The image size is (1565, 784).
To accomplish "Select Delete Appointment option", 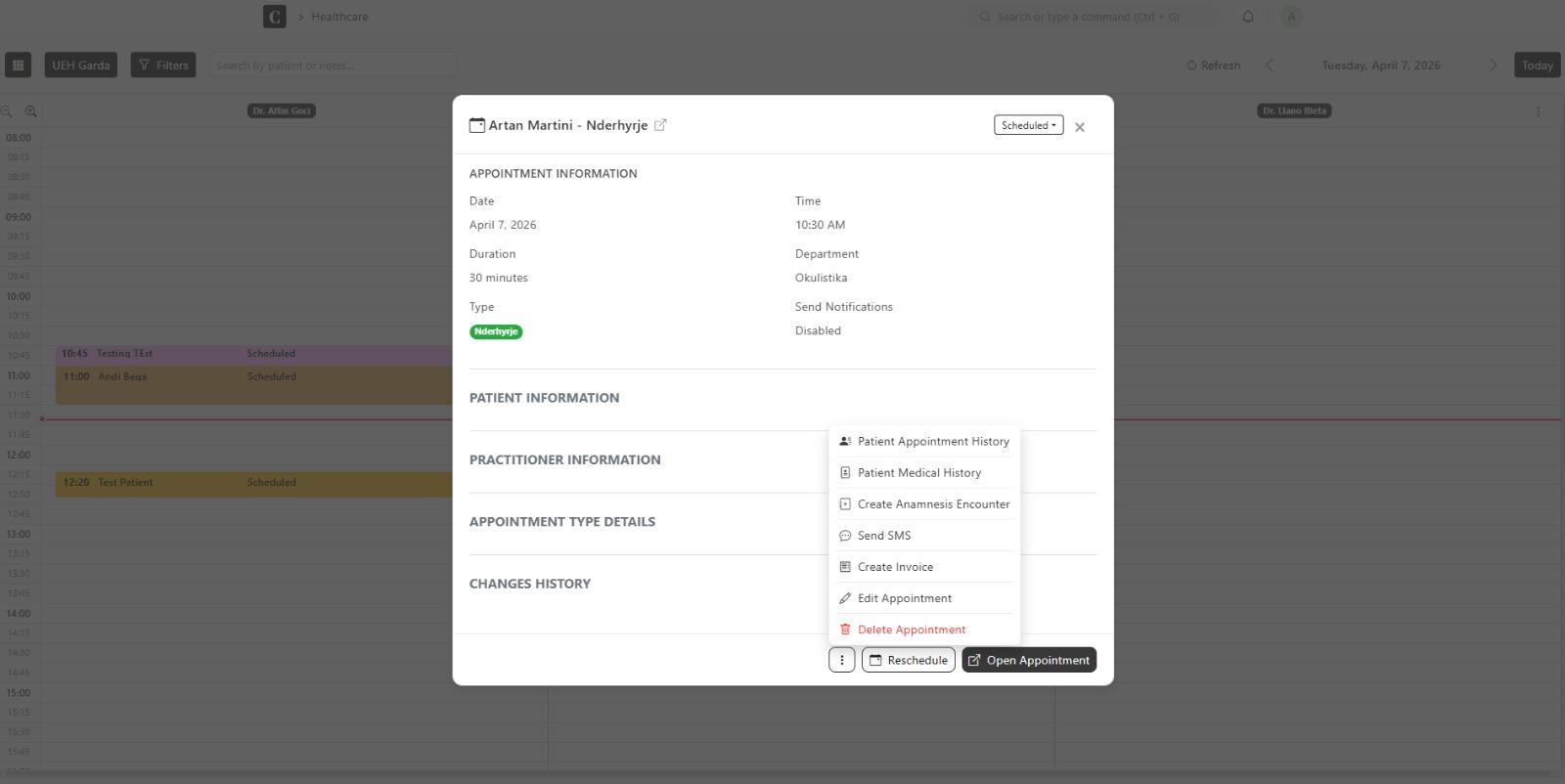I will 911,630.
